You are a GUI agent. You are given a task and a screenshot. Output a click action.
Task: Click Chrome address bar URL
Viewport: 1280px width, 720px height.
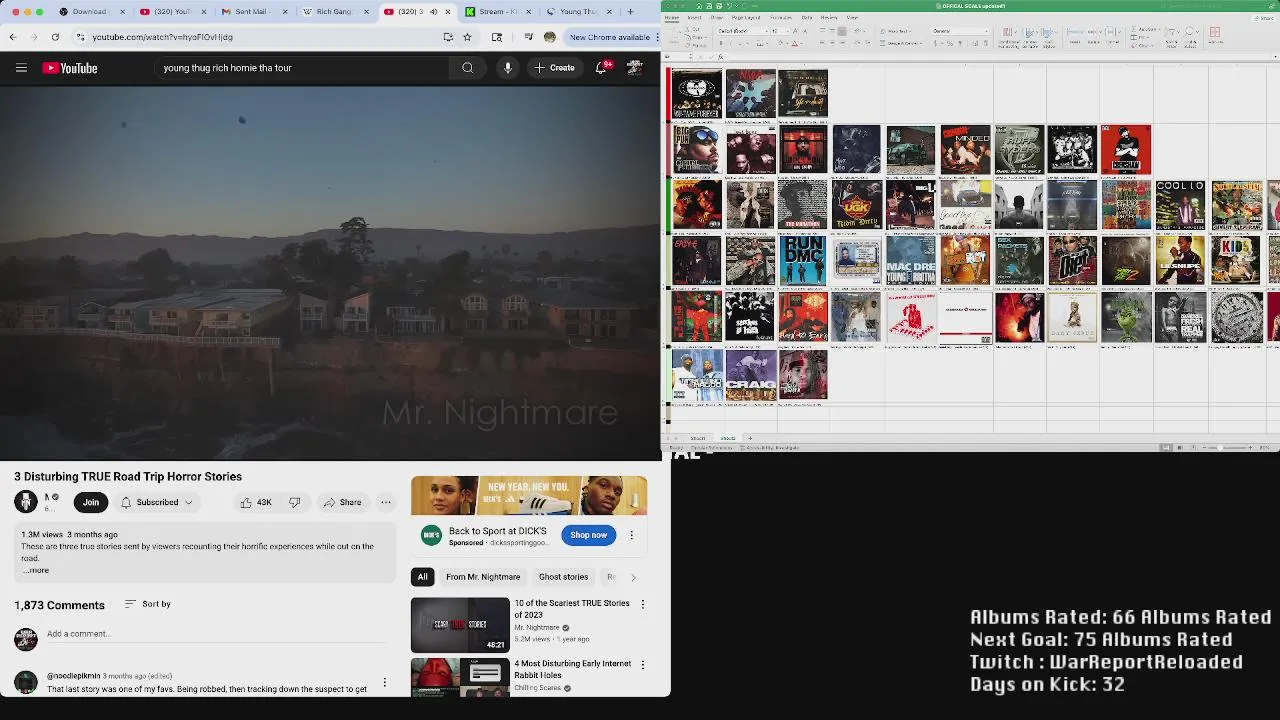[x=163, y=37]
